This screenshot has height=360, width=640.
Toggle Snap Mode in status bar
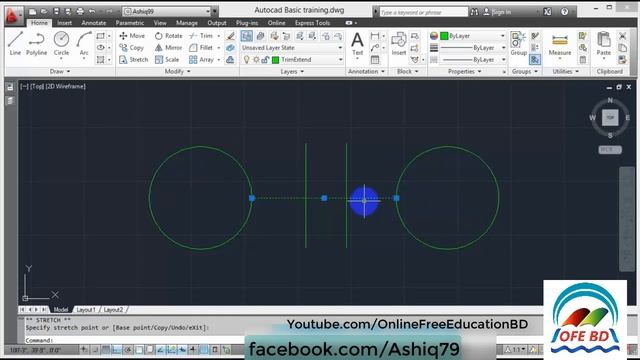95,350
